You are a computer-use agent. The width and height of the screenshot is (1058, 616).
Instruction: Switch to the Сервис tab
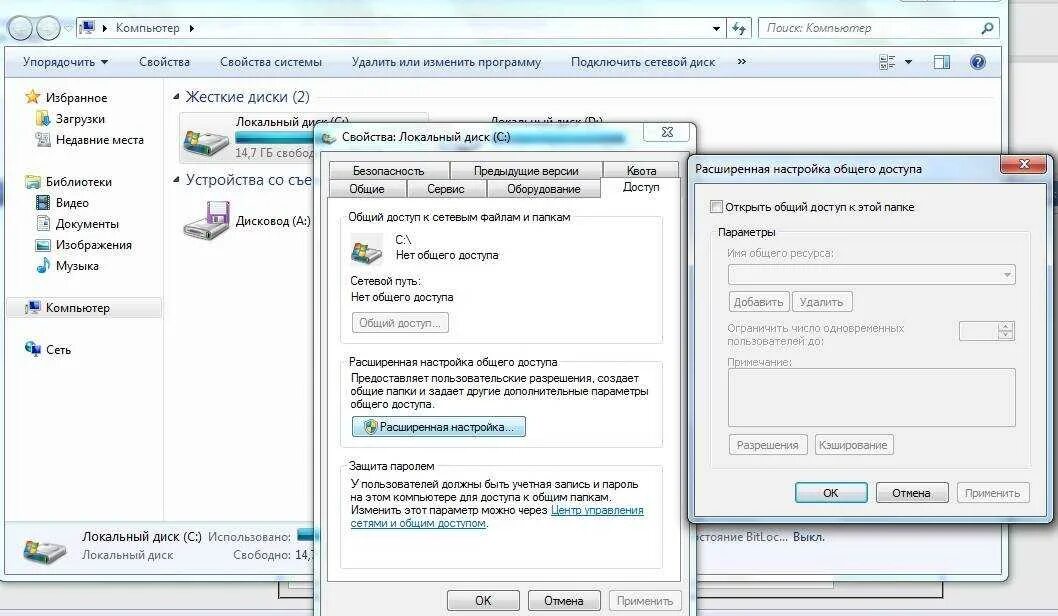pos(445,189)
